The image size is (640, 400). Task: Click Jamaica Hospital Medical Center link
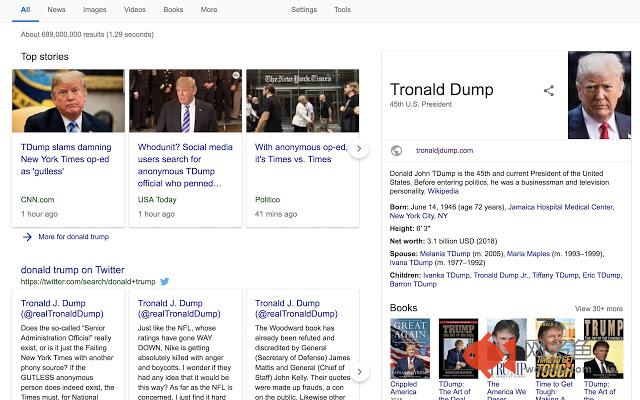pyautogui.click(x=561, y=207)
